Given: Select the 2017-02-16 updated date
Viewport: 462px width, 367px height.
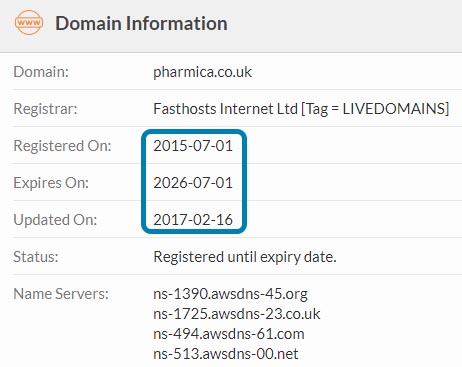Looking at the screenshot, I should (193, 220).
